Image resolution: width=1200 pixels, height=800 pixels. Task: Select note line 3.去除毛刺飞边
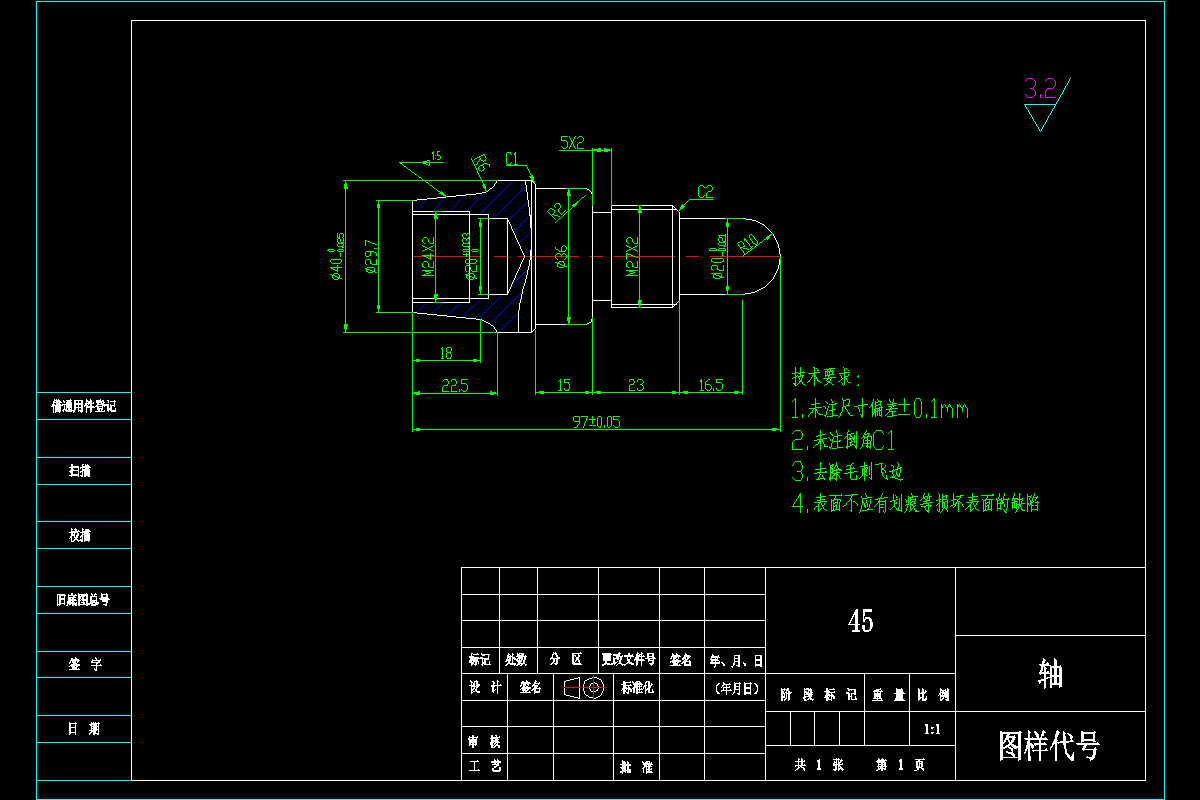click(x=848, y=472)
